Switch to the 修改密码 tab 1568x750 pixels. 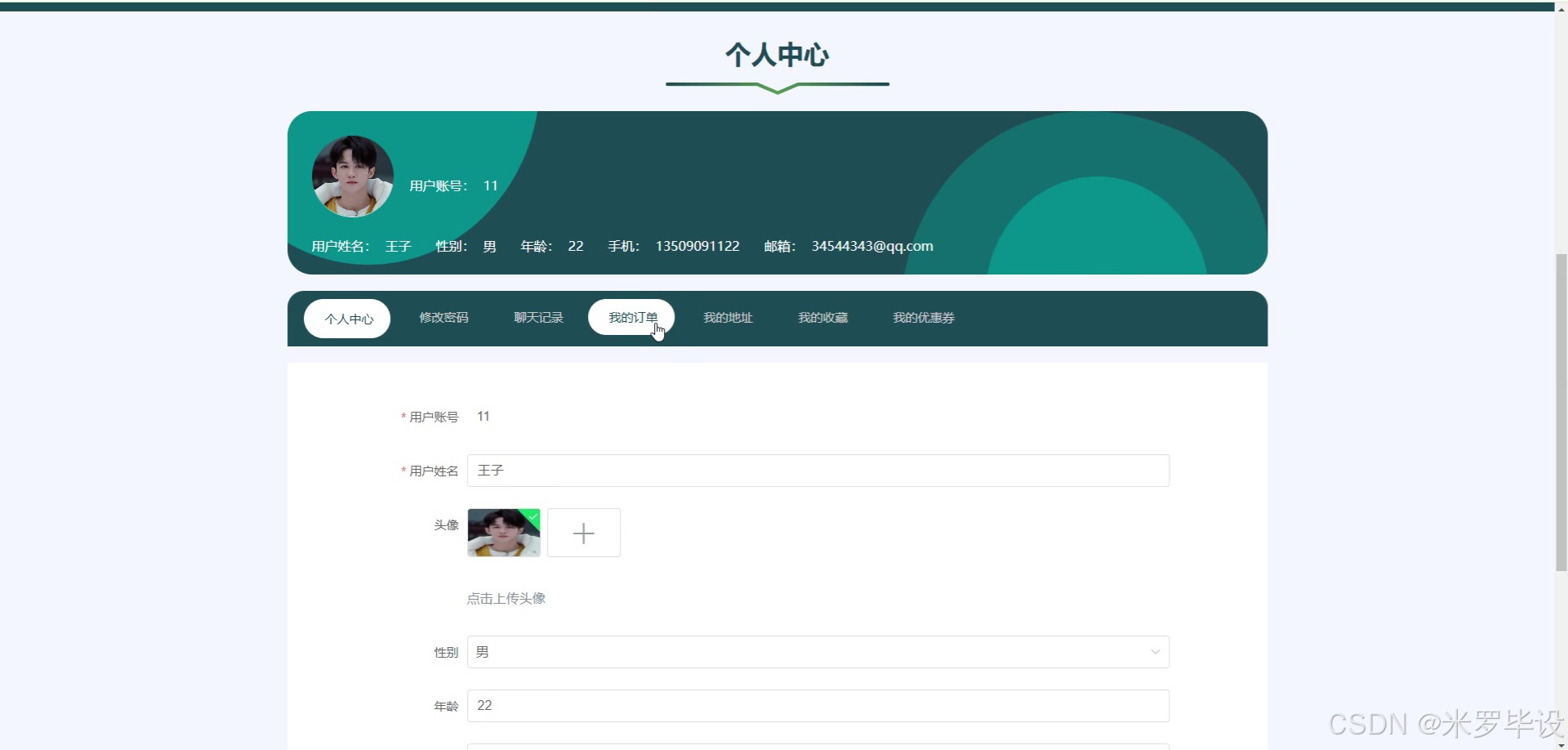[x=443, y=318]
